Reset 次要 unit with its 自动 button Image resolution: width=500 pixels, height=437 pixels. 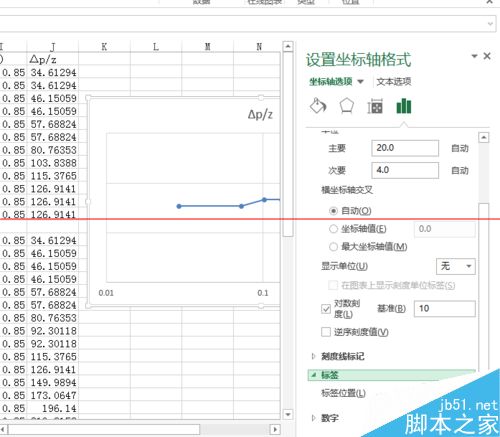(460, 171)
